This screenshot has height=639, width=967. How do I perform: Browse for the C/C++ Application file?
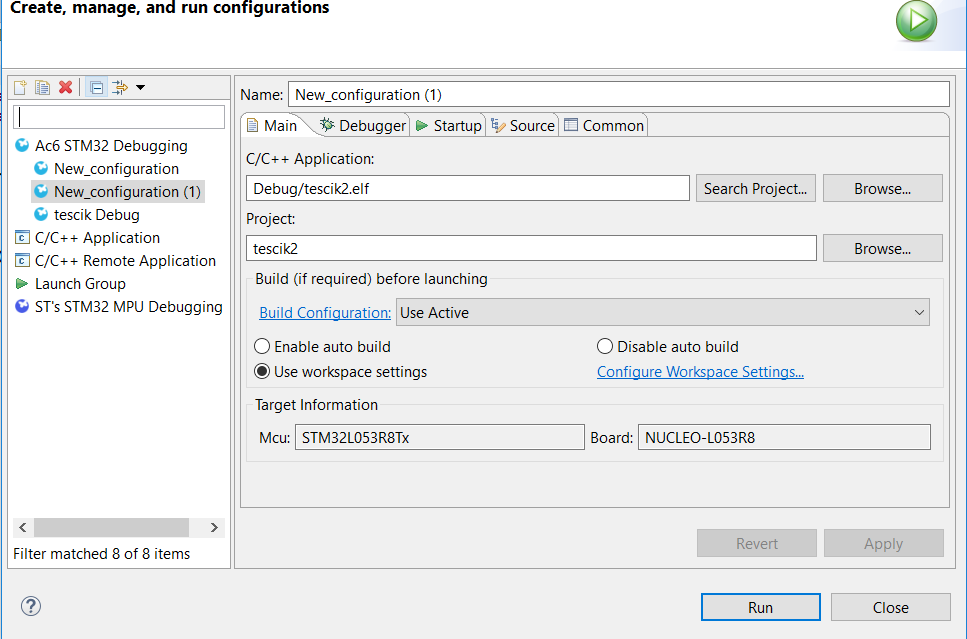point(883,188)
